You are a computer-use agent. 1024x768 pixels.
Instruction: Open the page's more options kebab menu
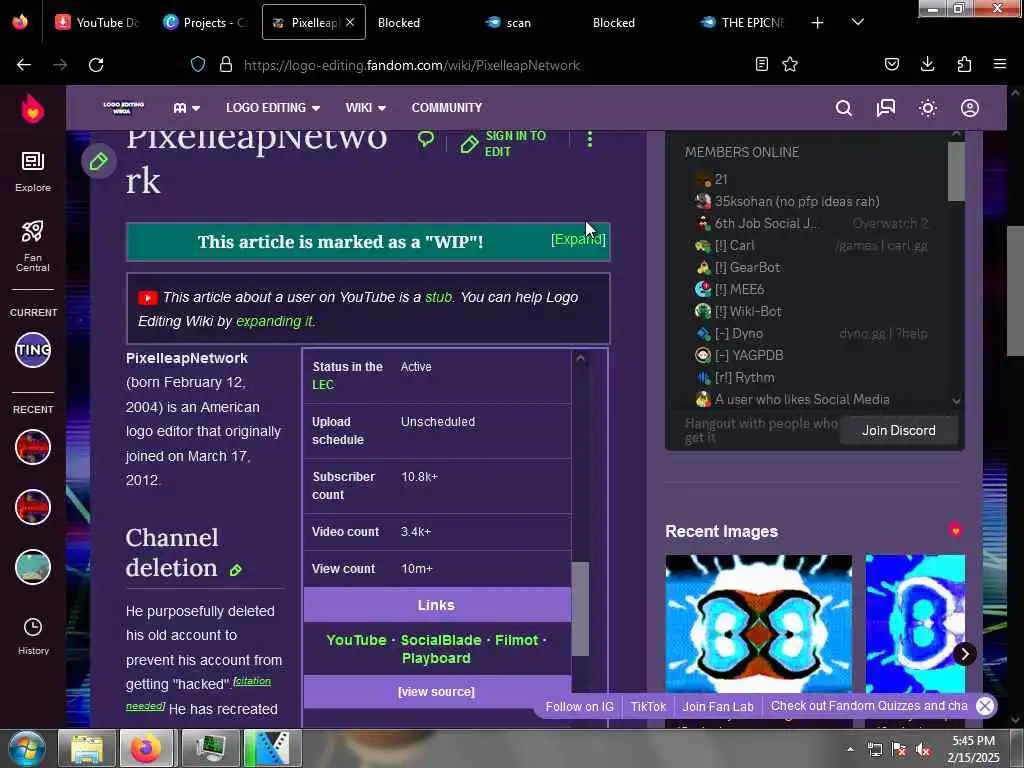coord(590,139)
